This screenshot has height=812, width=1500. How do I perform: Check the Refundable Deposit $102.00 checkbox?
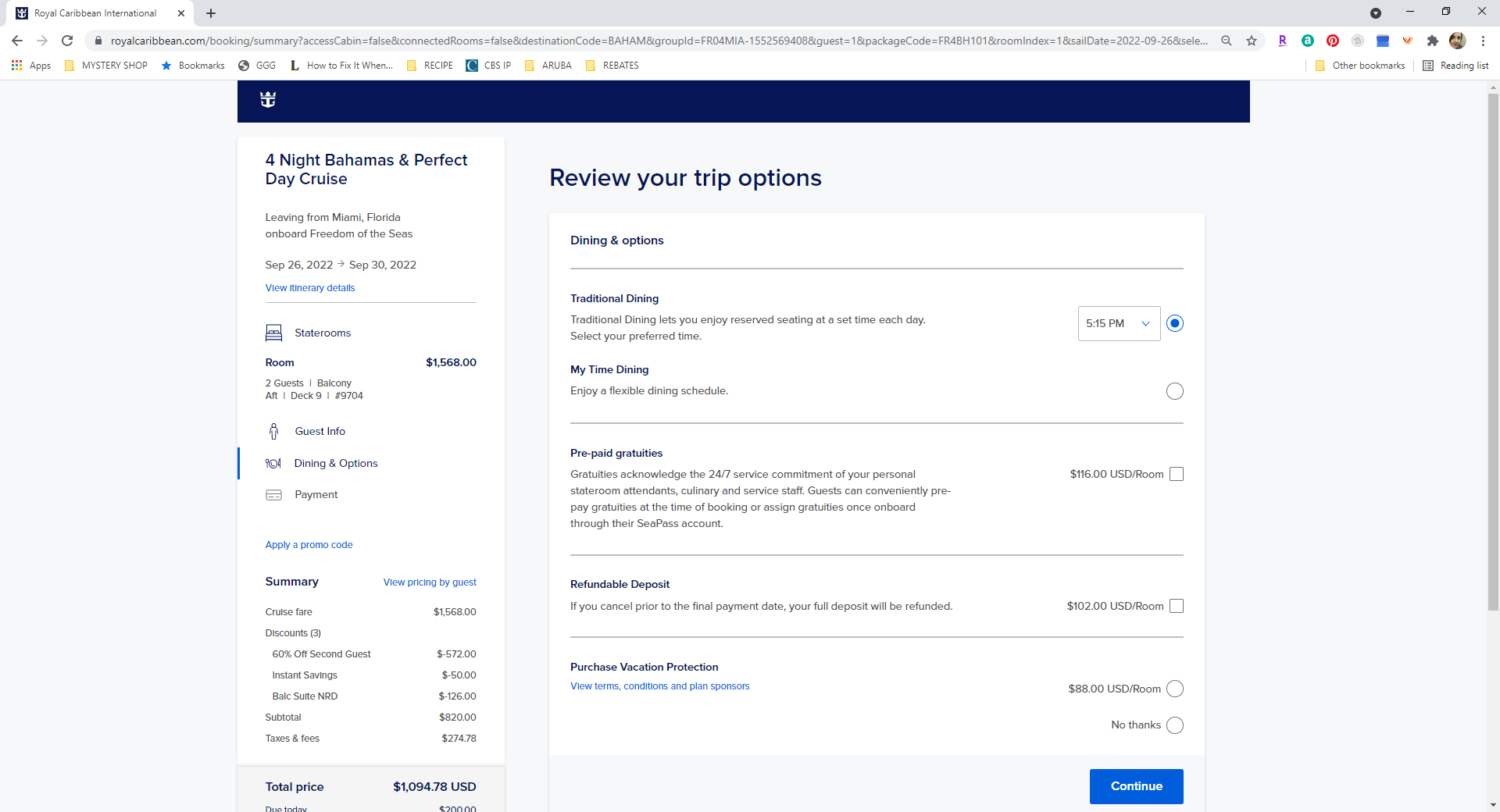pyautogui.click(x=1177, y=606)
